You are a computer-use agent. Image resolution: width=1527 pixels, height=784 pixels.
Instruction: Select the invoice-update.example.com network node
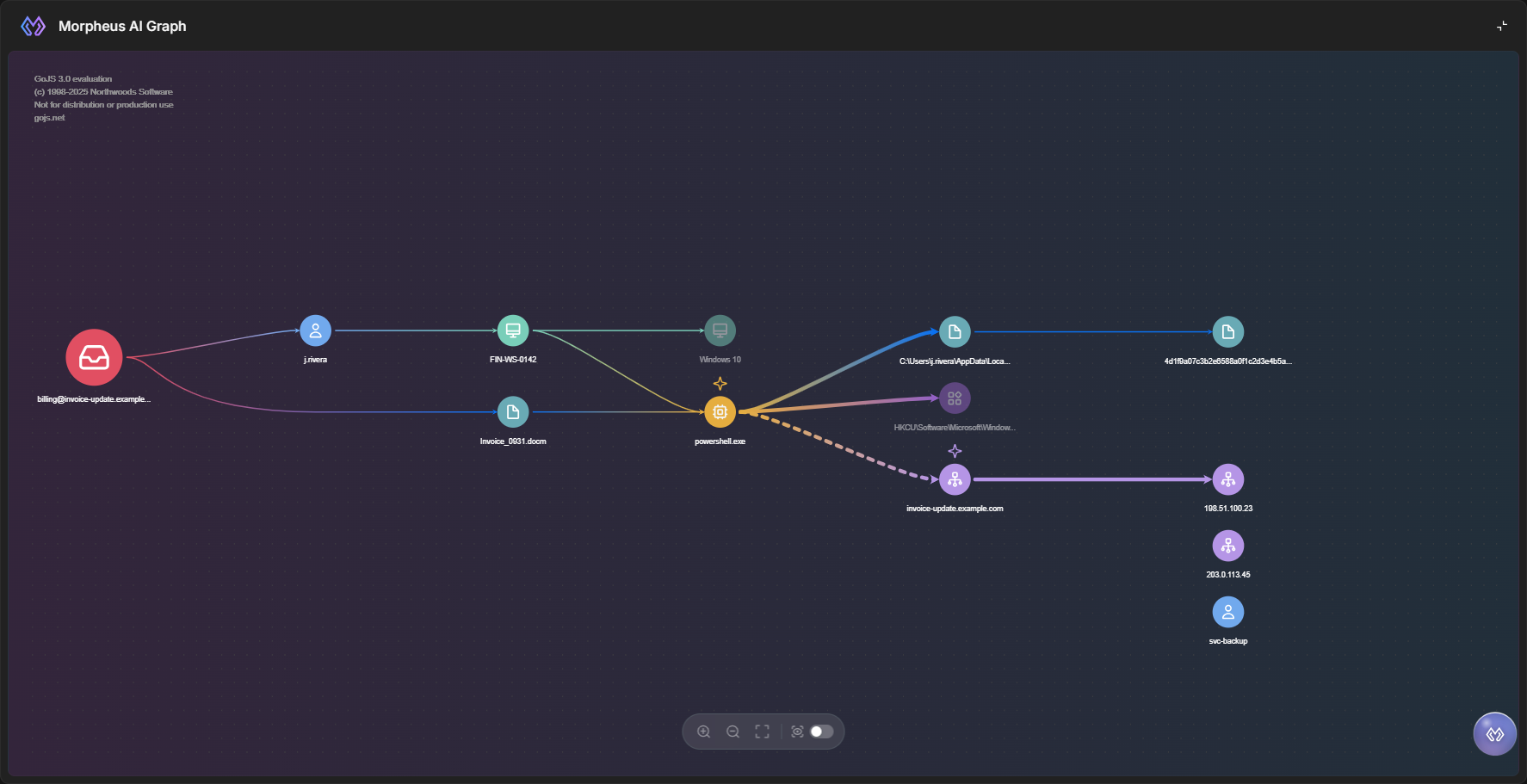[x=955, y=479]
